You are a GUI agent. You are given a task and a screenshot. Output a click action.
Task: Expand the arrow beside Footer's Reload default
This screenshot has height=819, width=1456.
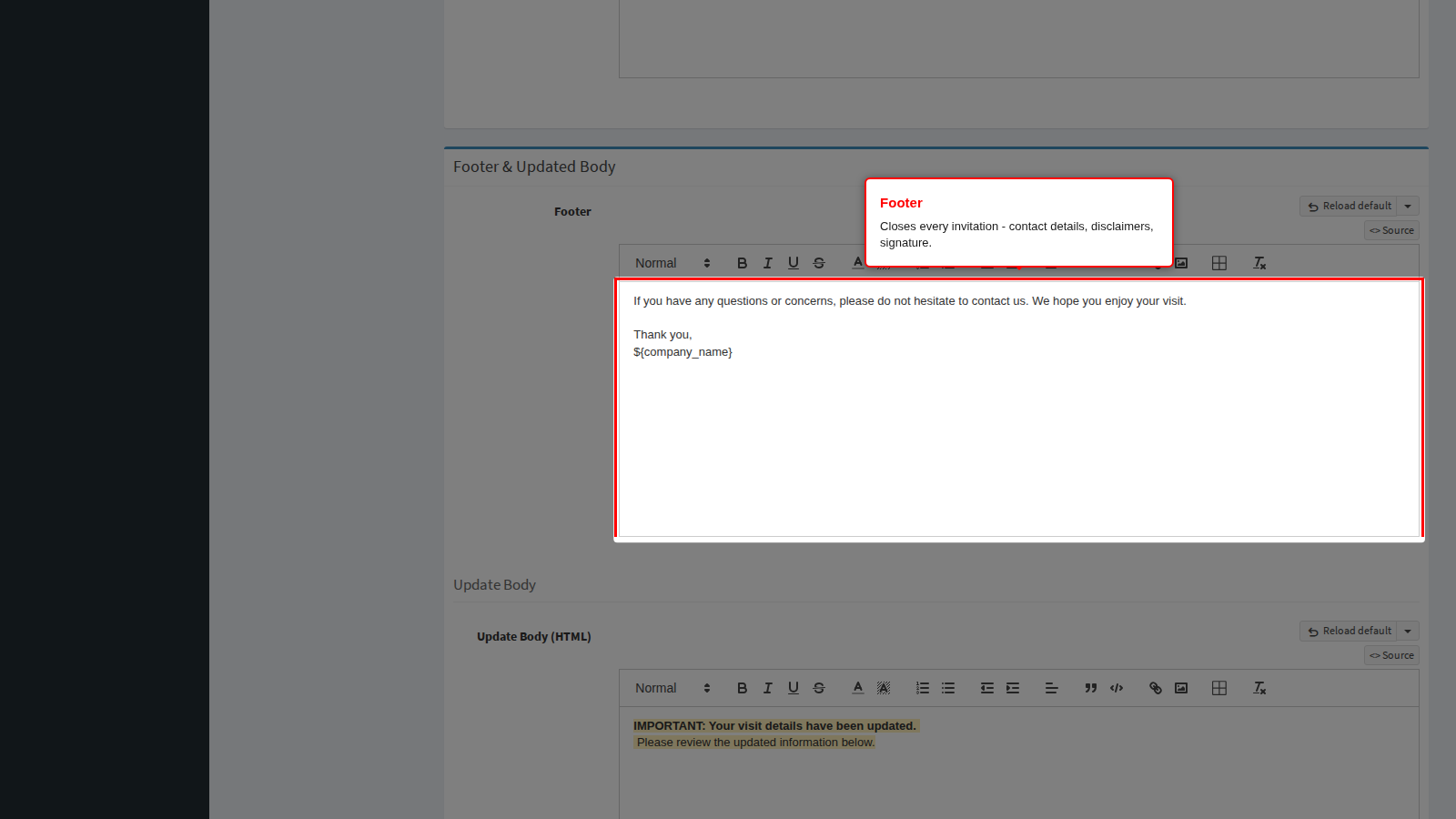1408,207
